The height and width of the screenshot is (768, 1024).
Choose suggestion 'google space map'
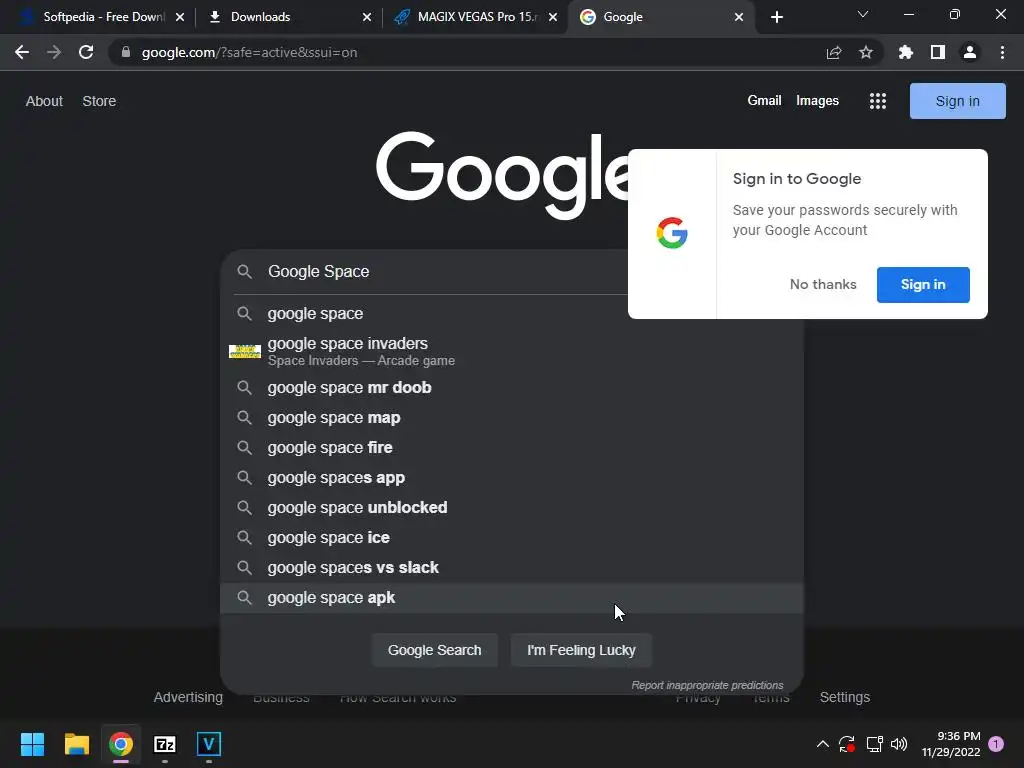tap(511, 418)
